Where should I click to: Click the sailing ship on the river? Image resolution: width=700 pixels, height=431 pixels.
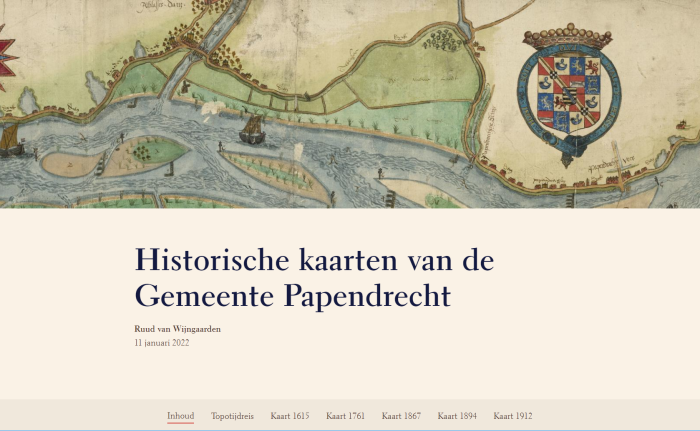[x=254, y=127]
